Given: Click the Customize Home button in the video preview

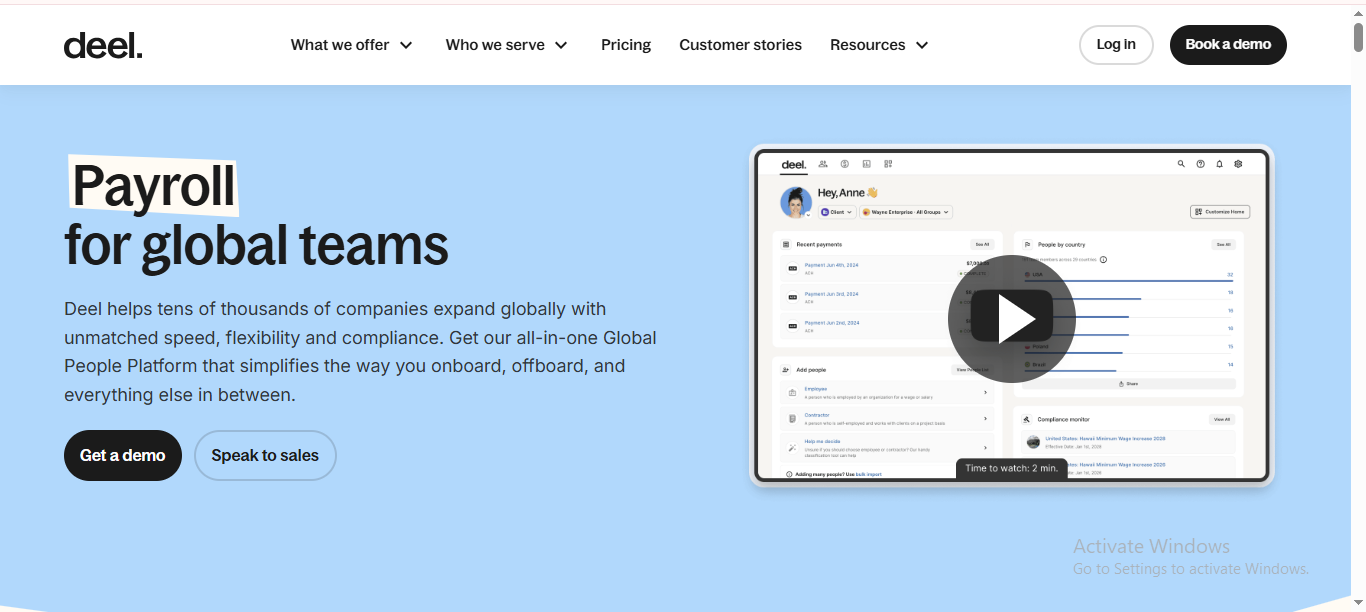Looking at the screenshot, I should (x=1220, y=212).
